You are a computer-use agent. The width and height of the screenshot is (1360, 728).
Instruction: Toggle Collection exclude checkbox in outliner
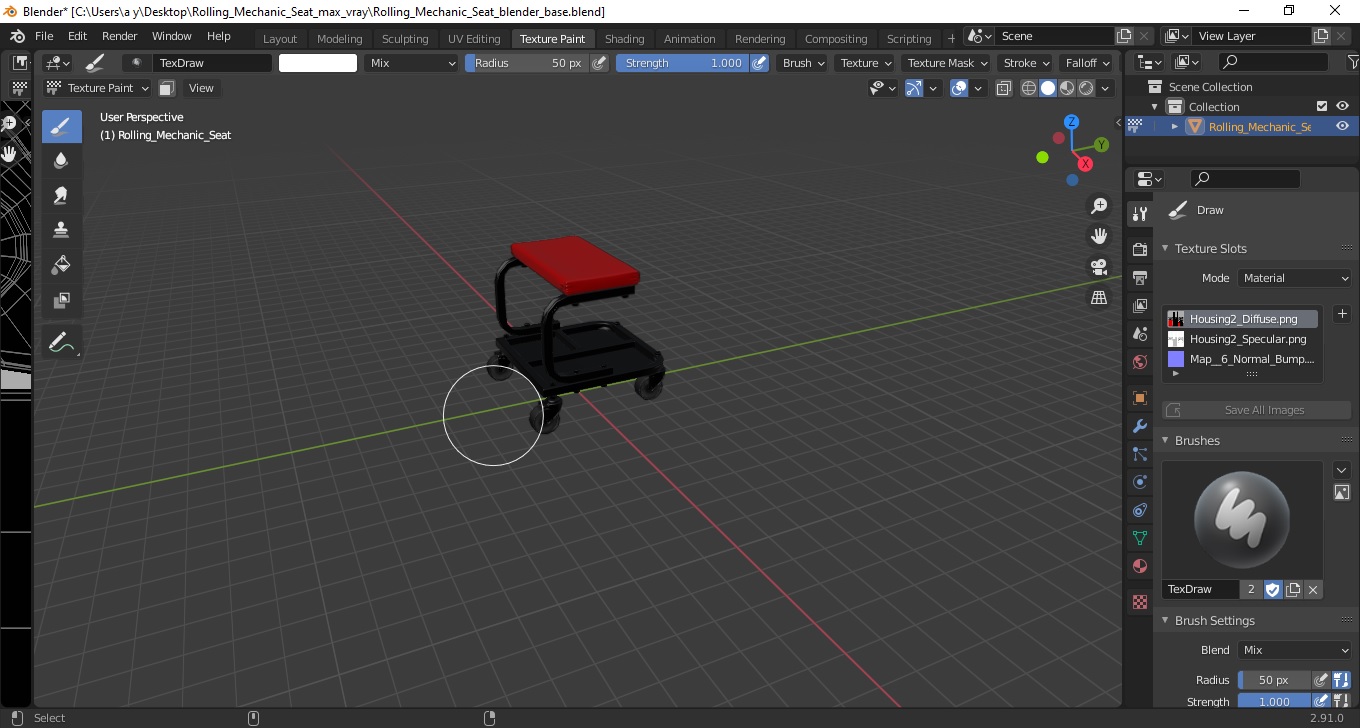point(1322,106)
